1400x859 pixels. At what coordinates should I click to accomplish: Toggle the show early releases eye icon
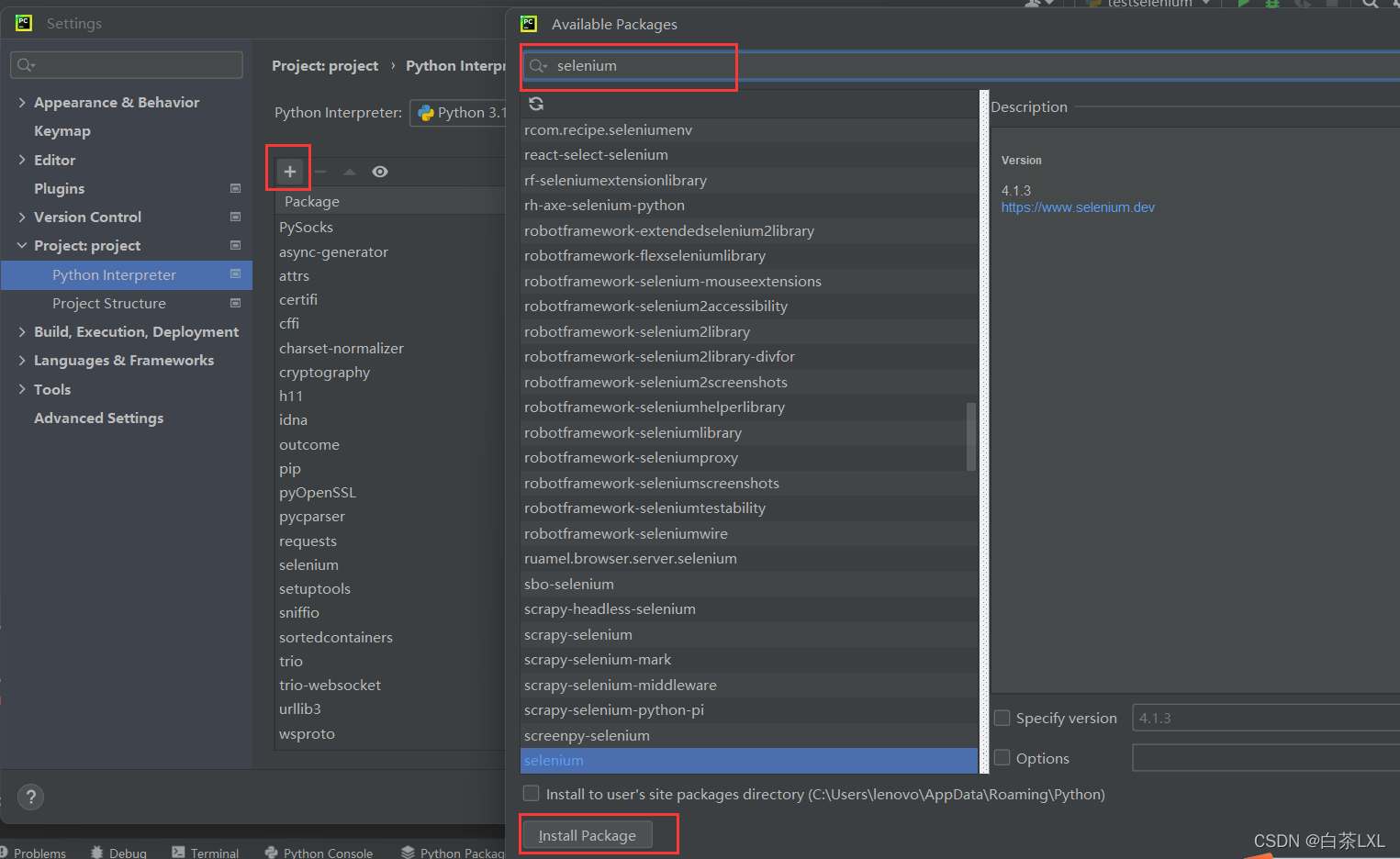380,172
